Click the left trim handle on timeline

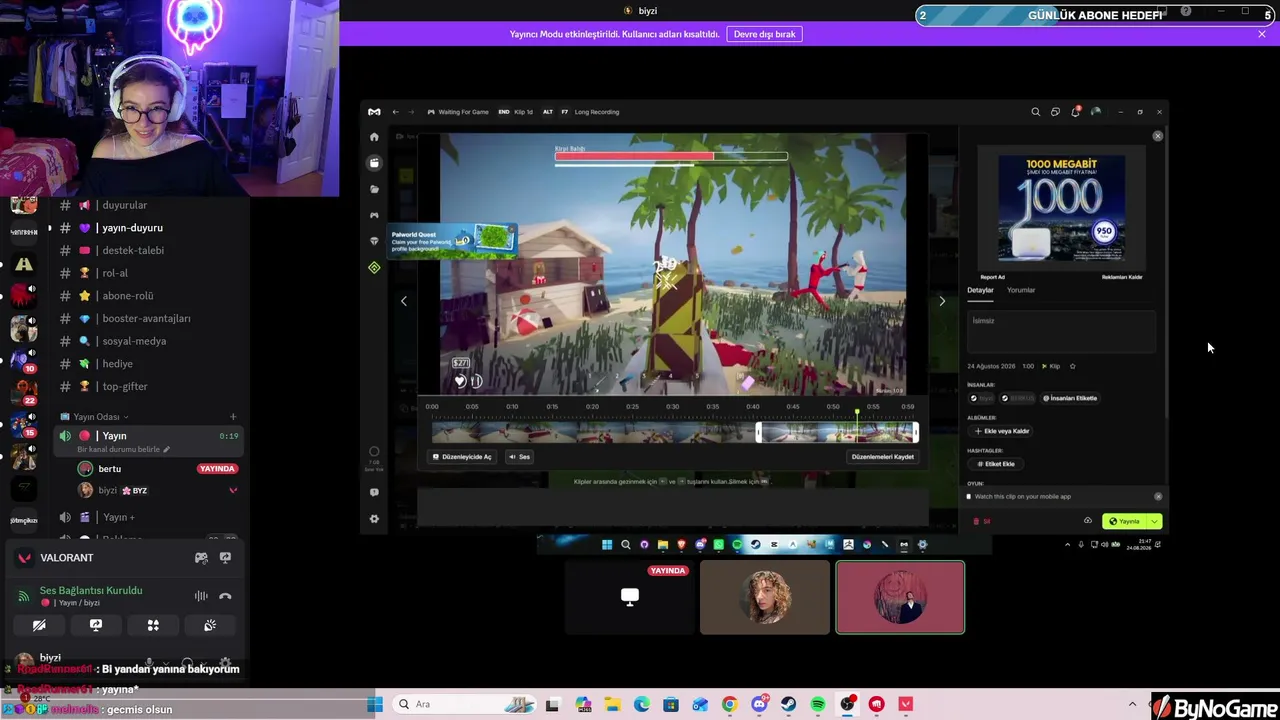(x=758, y=432)
